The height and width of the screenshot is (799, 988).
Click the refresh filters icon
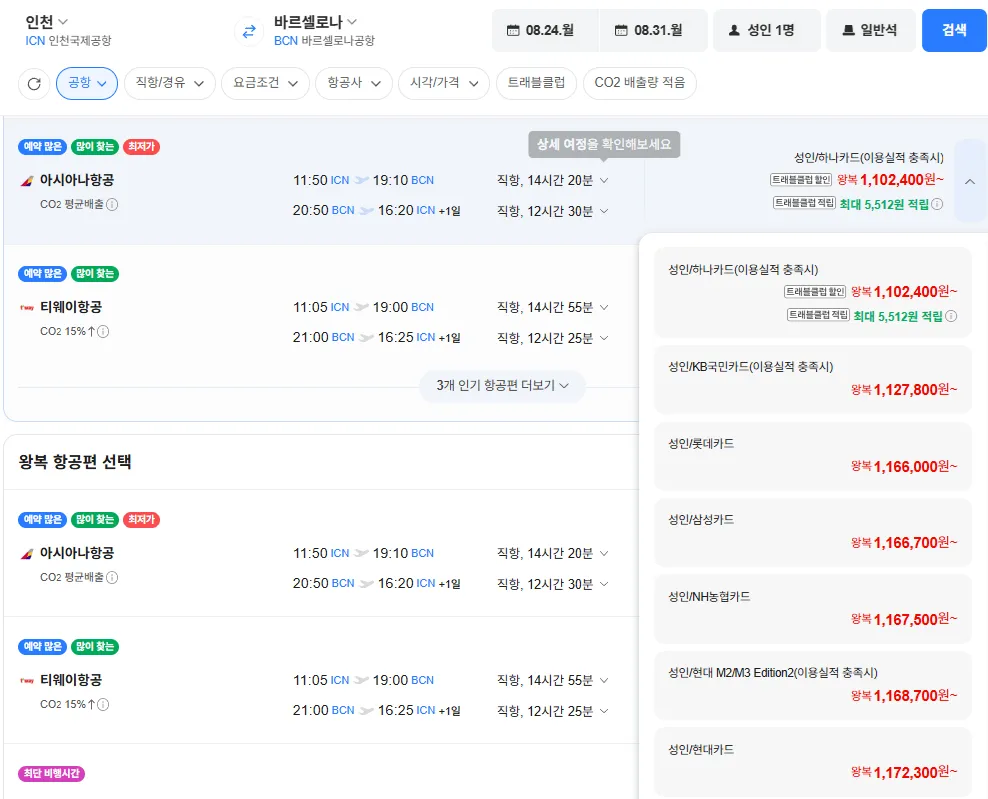pyautogui.click(x=34, y=84)
